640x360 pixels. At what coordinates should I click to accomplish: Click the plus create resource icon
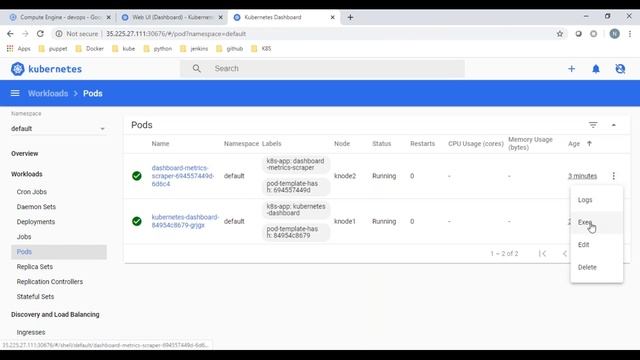coord(571,69)
